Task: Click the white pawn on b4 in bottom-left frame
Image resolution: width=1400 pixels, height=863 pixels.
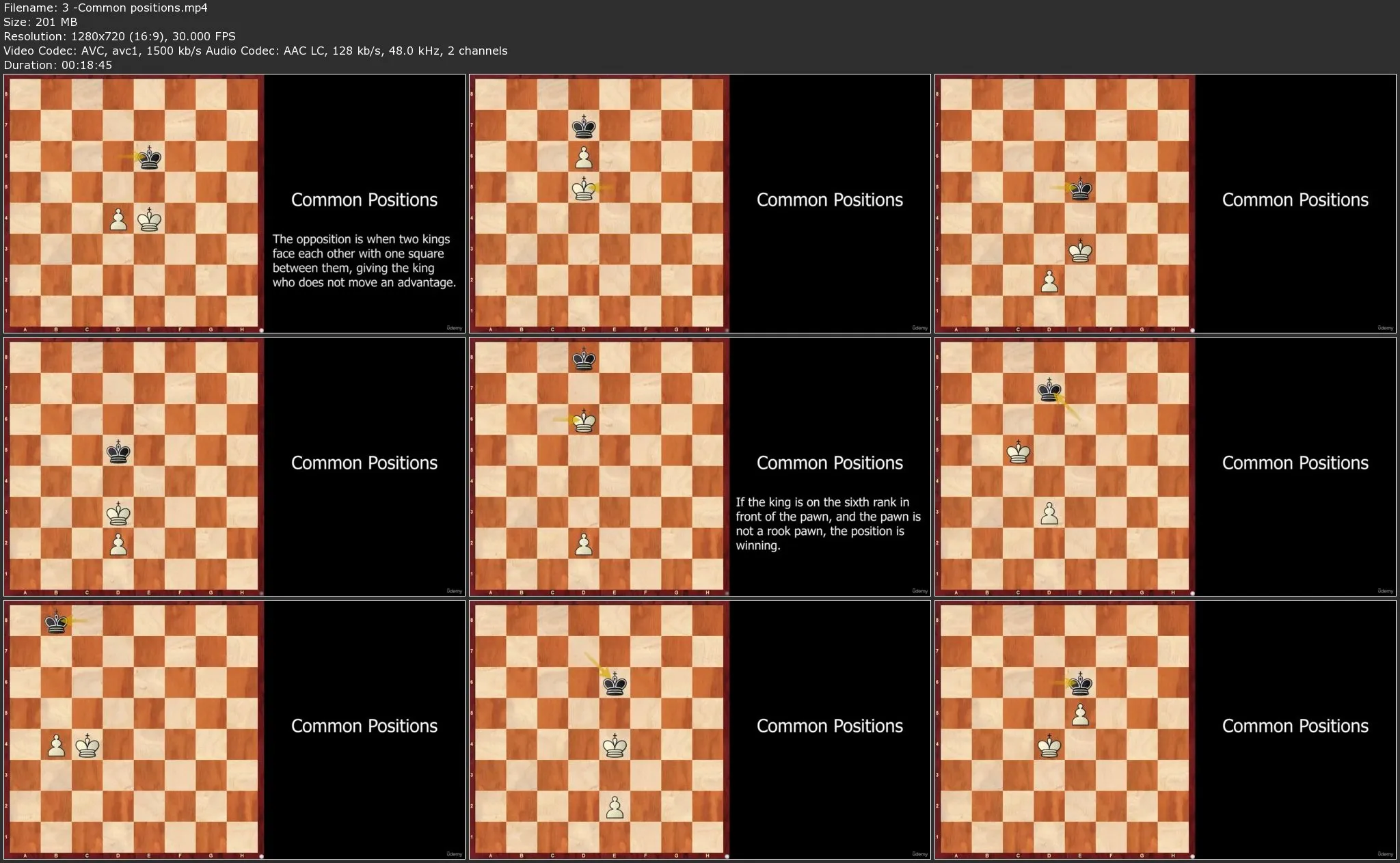Action: point(56,746)
